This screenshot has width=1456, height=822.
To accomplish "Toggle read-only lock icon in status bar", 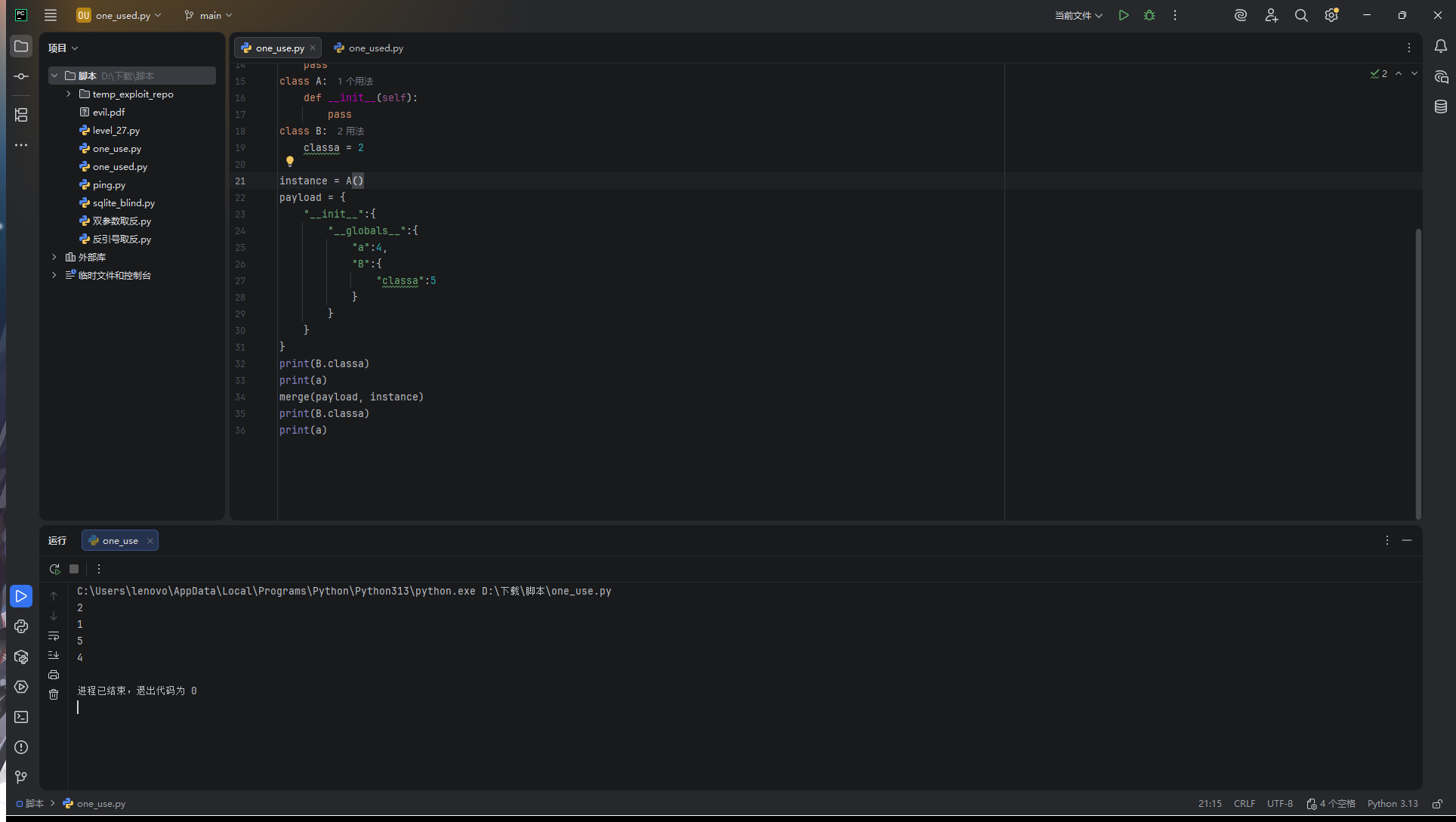I will 1437,804.
